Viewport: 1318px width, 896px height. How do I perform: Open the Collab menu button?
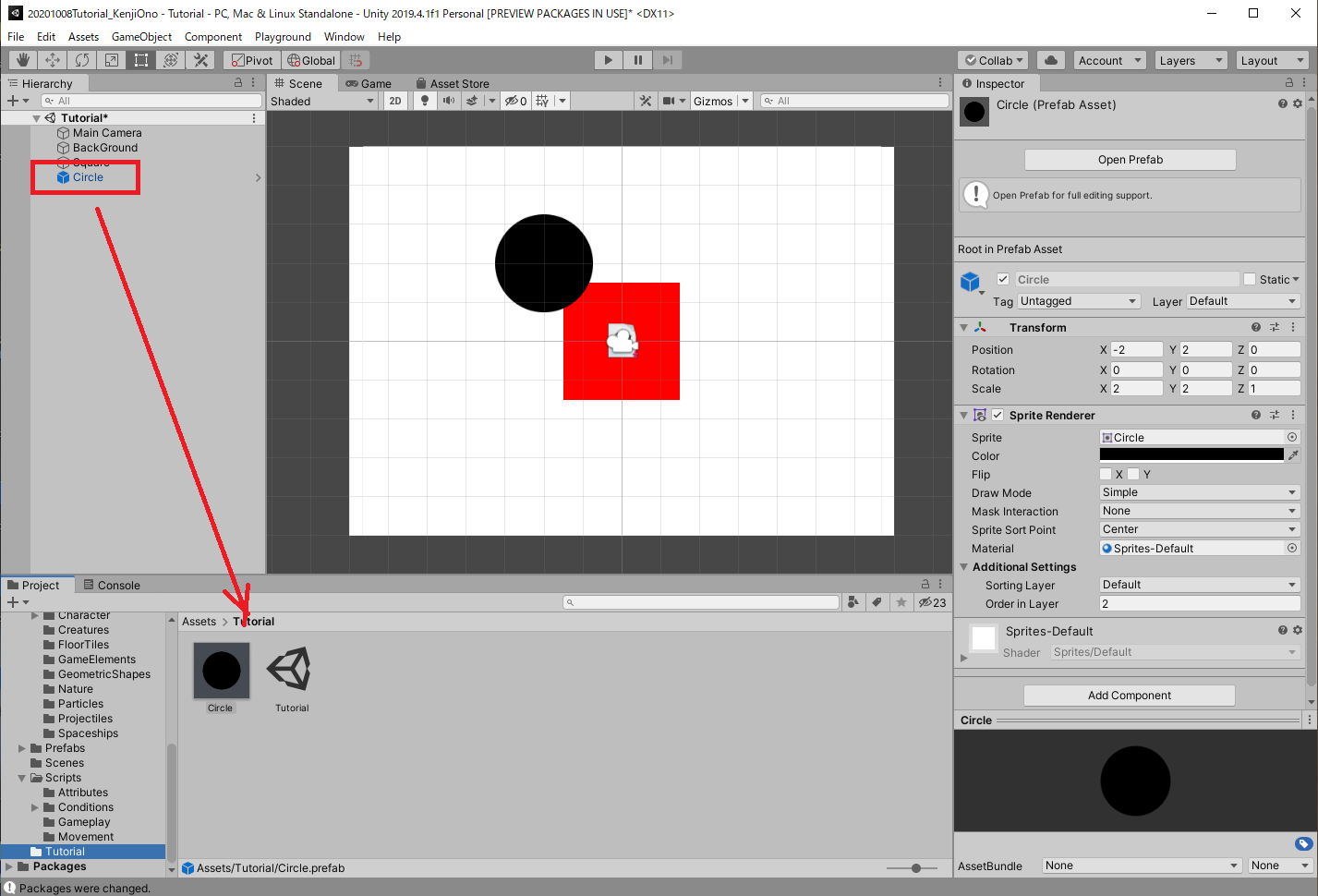994,60
